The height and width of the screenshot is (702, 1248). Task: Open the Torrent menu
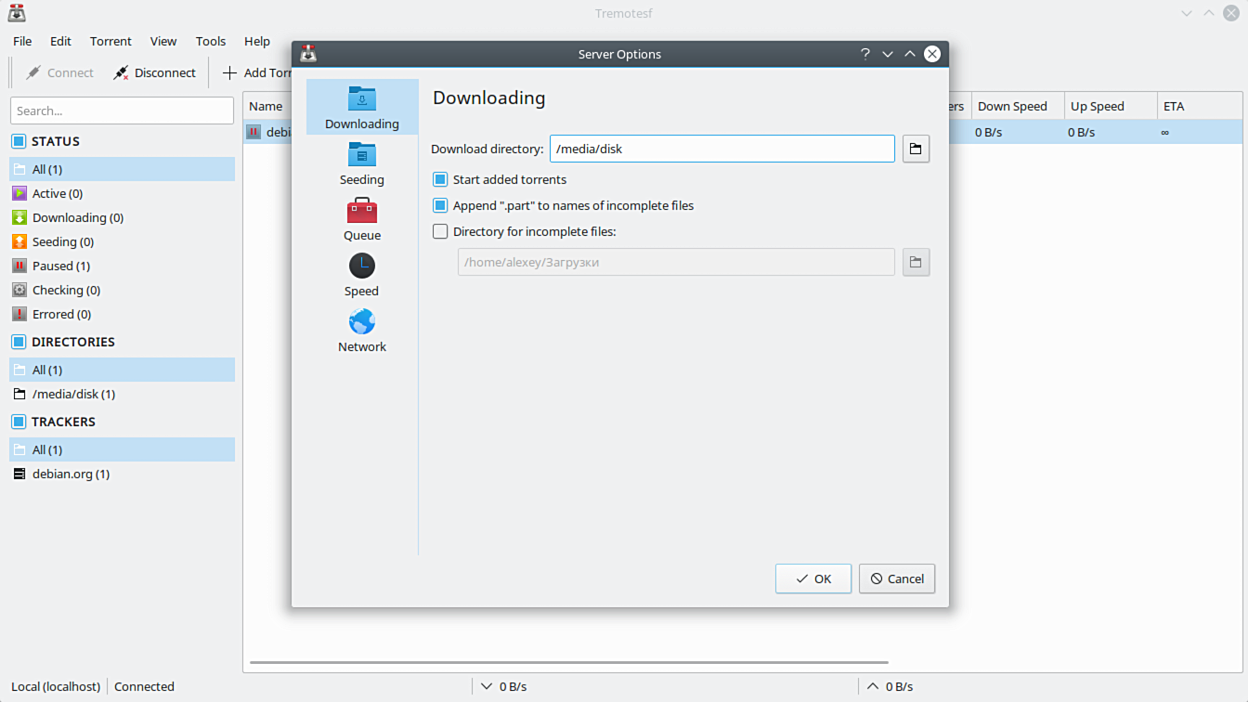pos(110,41)
